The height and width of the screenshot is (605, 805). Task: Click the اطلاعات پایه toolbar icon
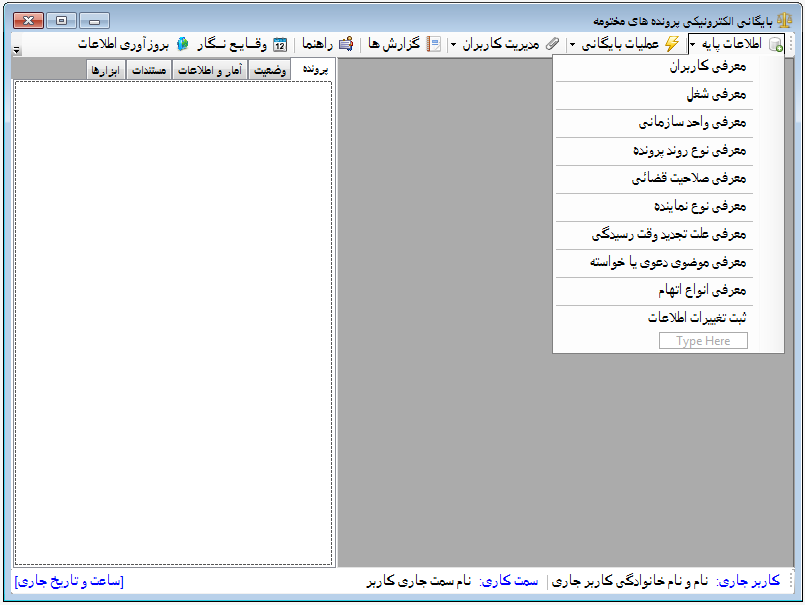coord(775,44)
